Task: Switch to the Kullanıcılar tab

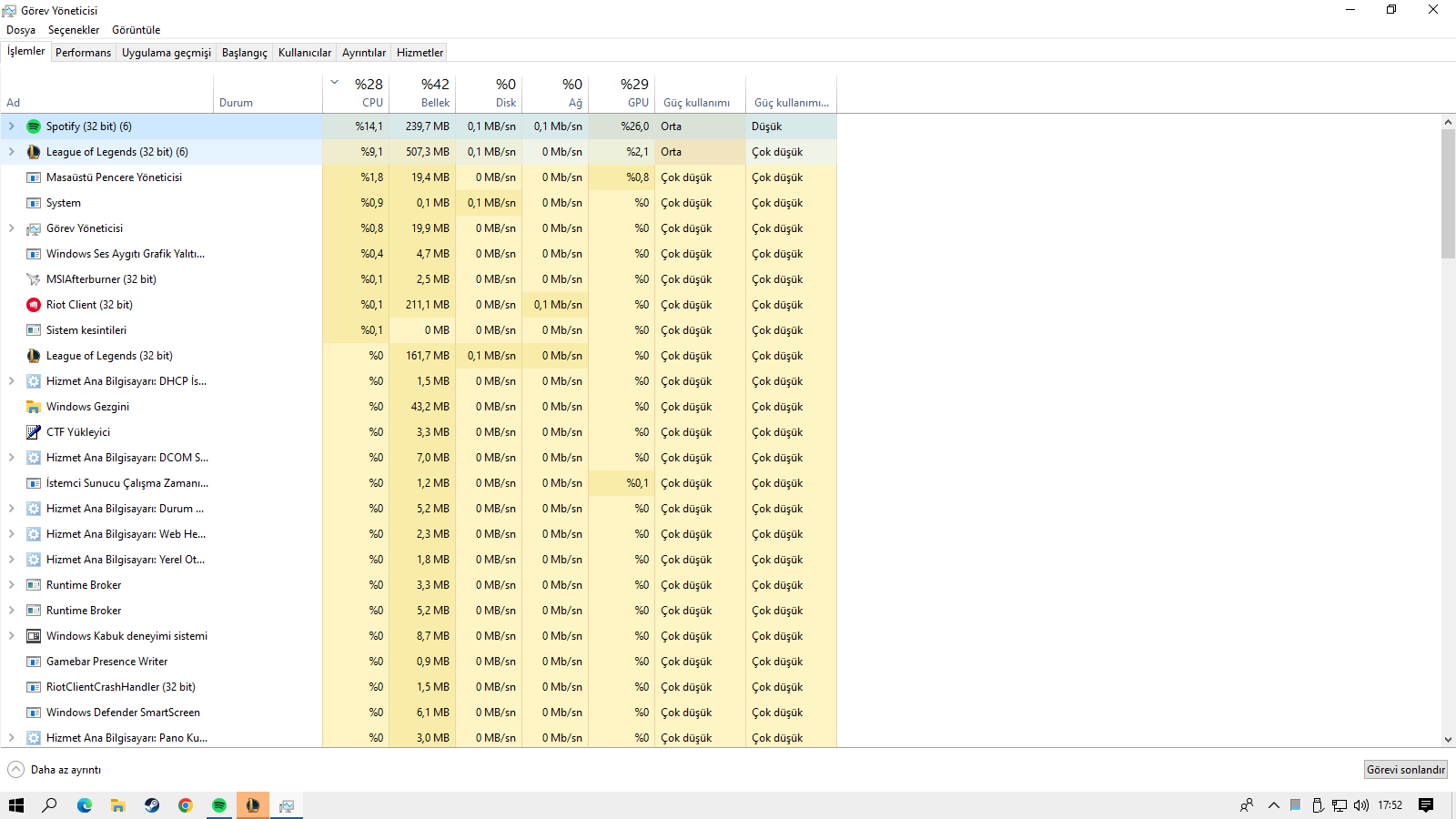Action: (305, 53)
